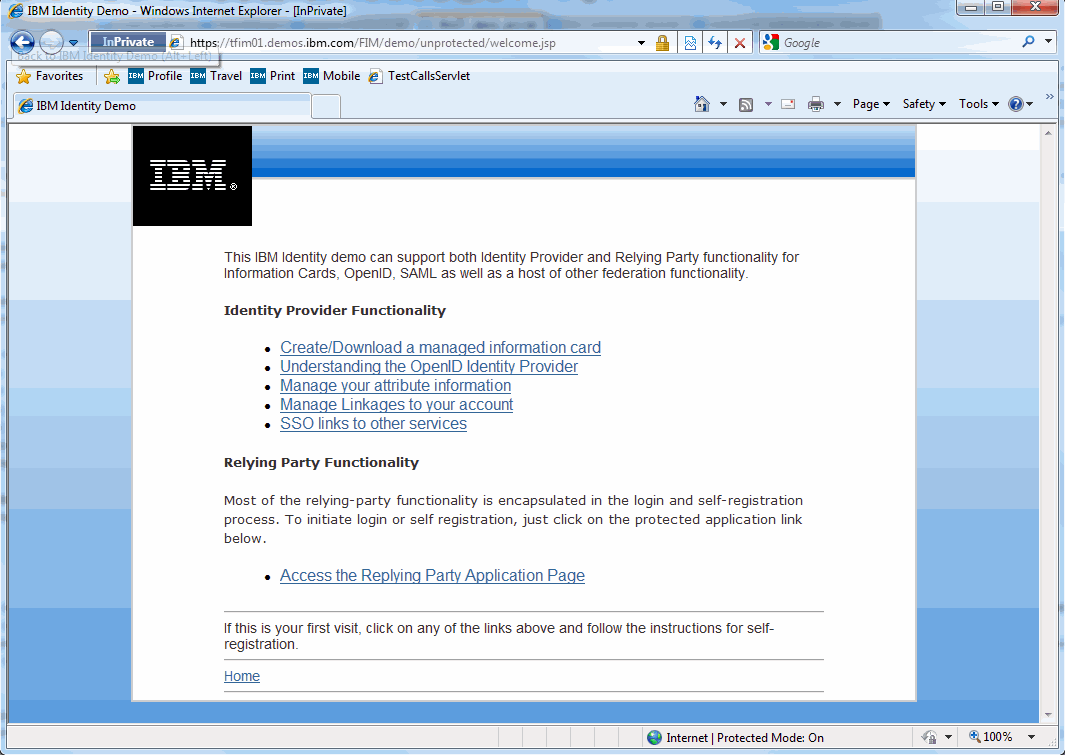Expand the status bar privacy dropdown arrow
This screenshot has width=1065, height=755.
pos(948,737)
